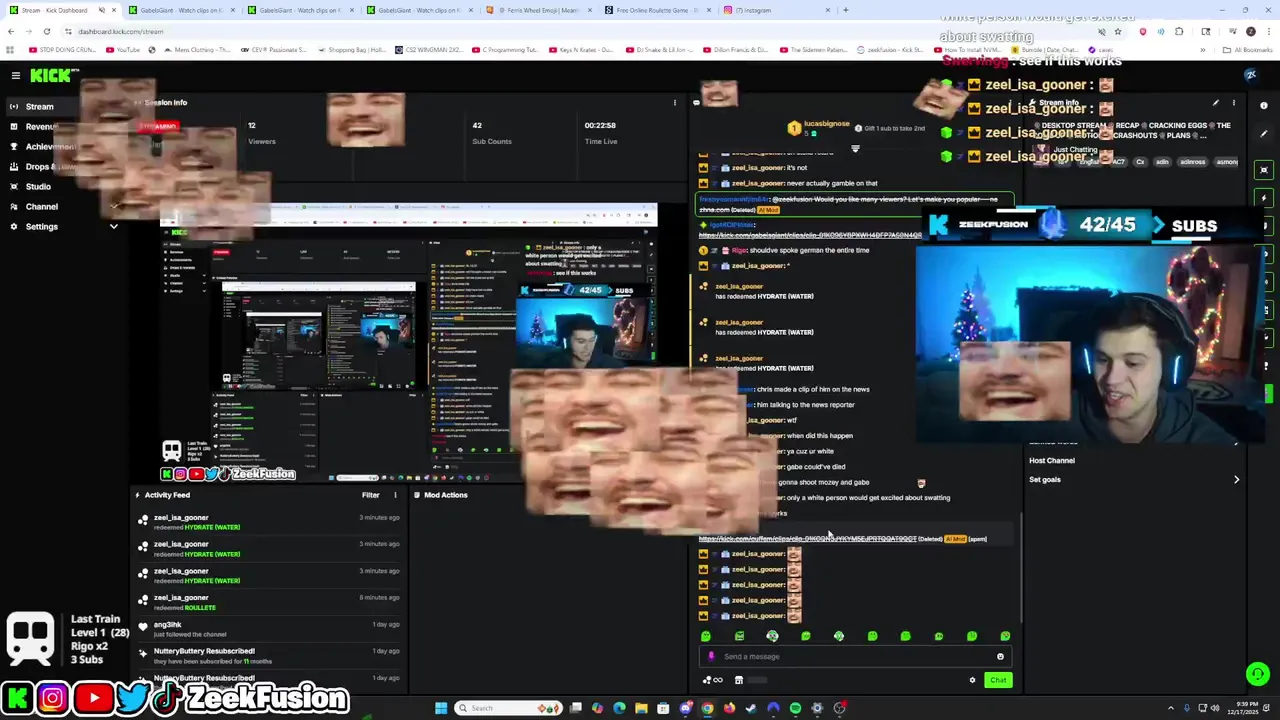1280x720 pixels.
Task: Reload the dashboard page
Action: 46,31
